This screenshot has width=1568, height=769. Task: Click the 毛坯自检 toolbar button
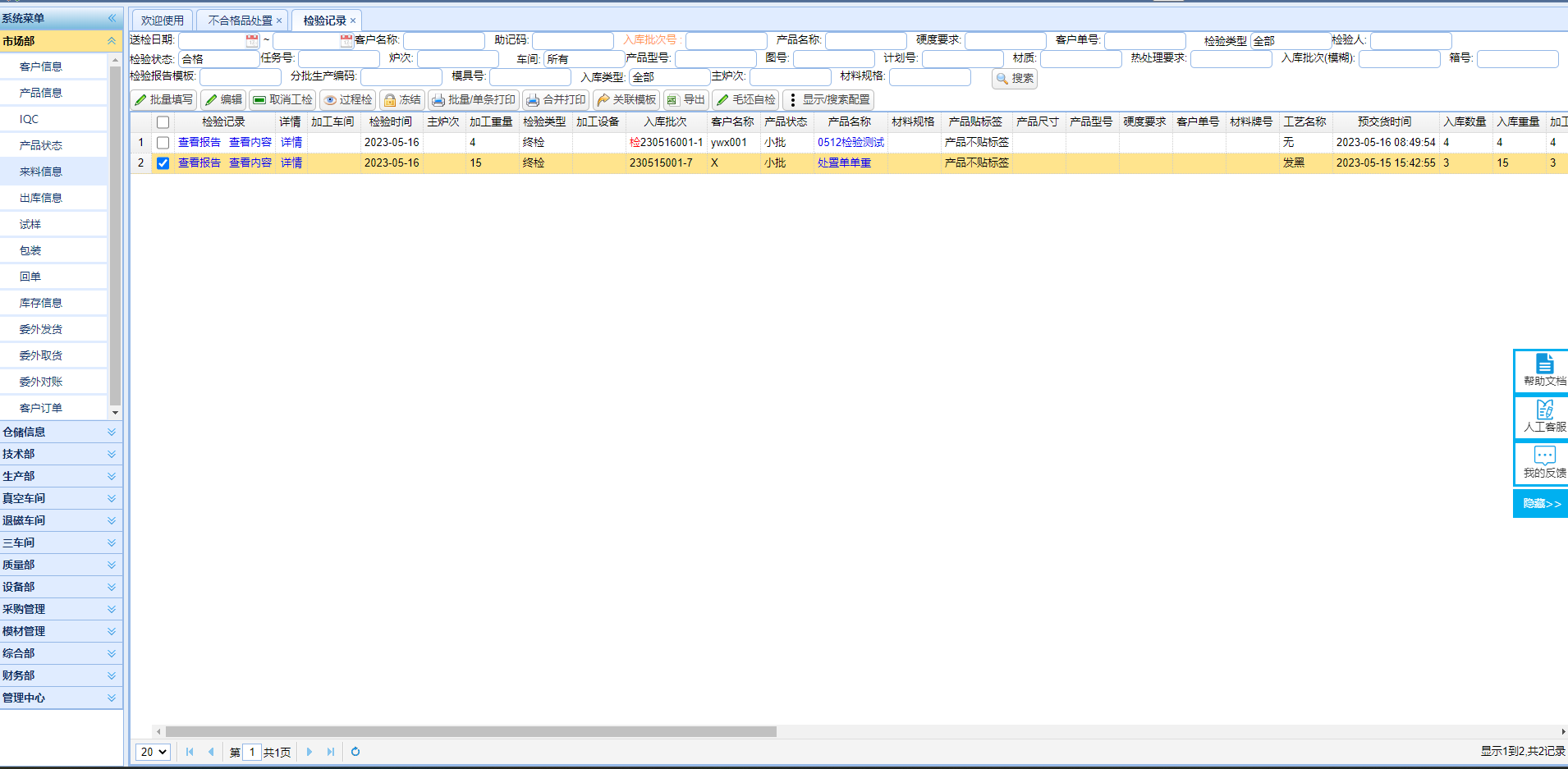click(745, 99)
